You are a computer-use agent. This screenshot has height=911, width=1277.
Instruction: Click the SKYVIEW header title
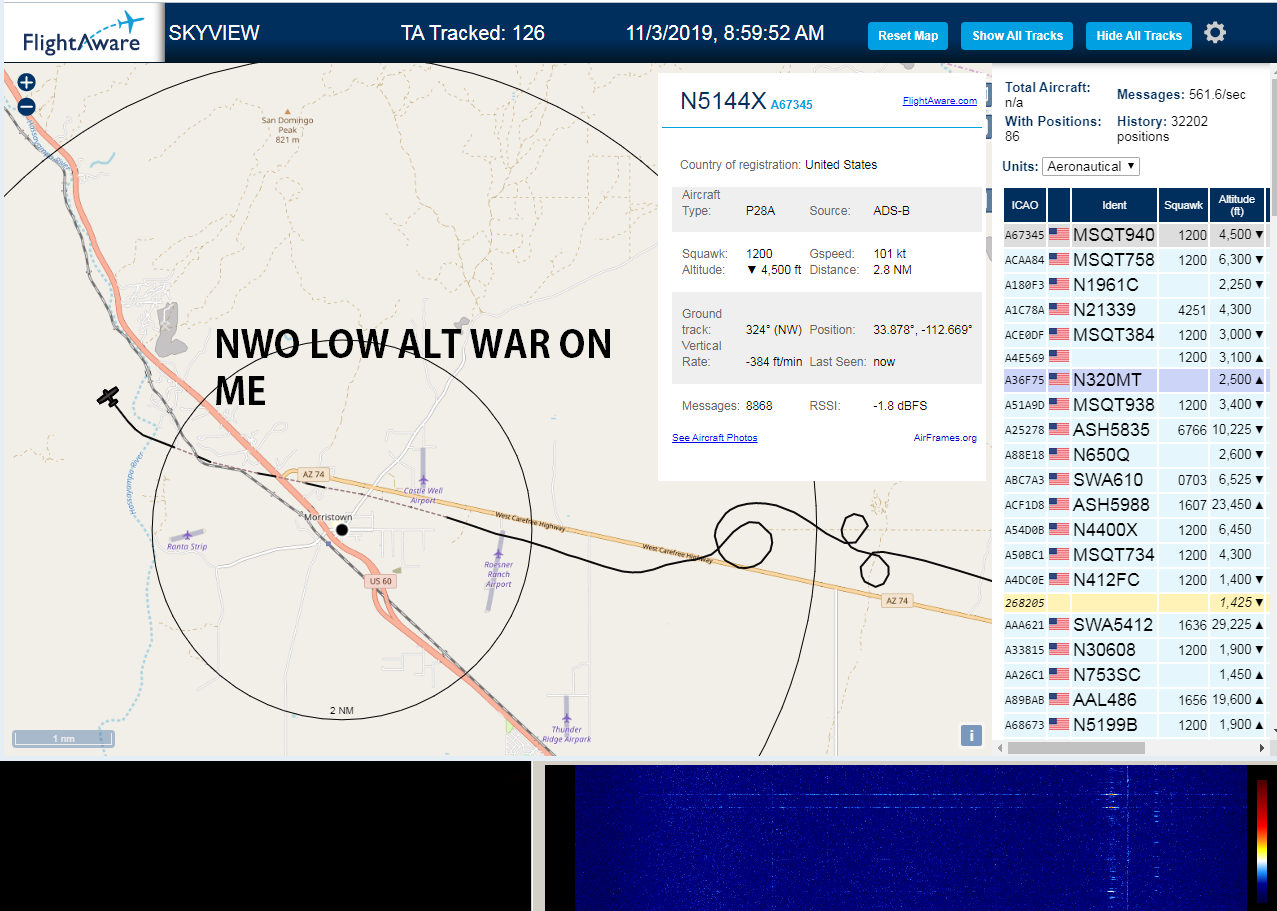(x=214, y=33)
